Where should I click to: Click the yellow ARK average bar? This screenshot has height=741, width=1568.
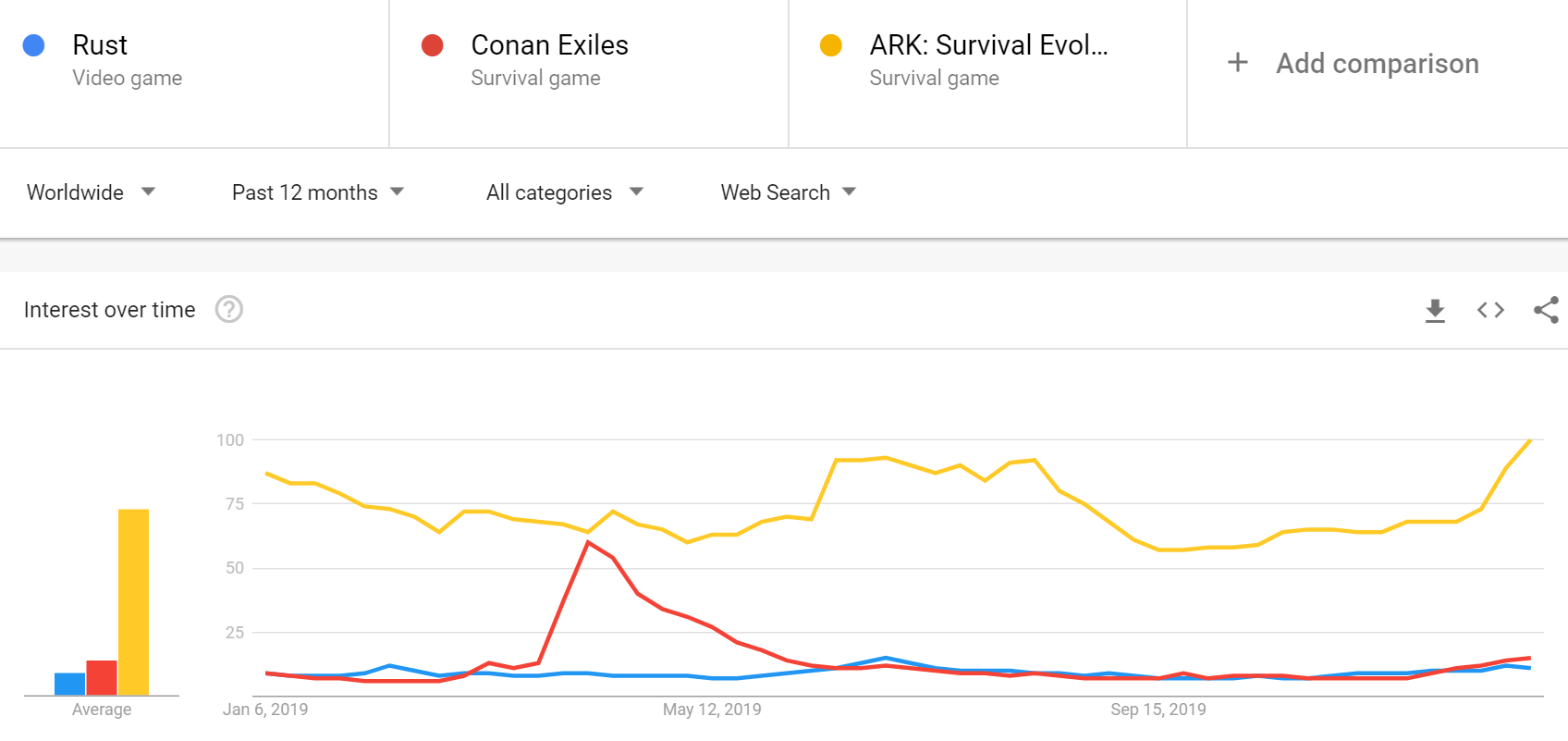tap(133, 601)
